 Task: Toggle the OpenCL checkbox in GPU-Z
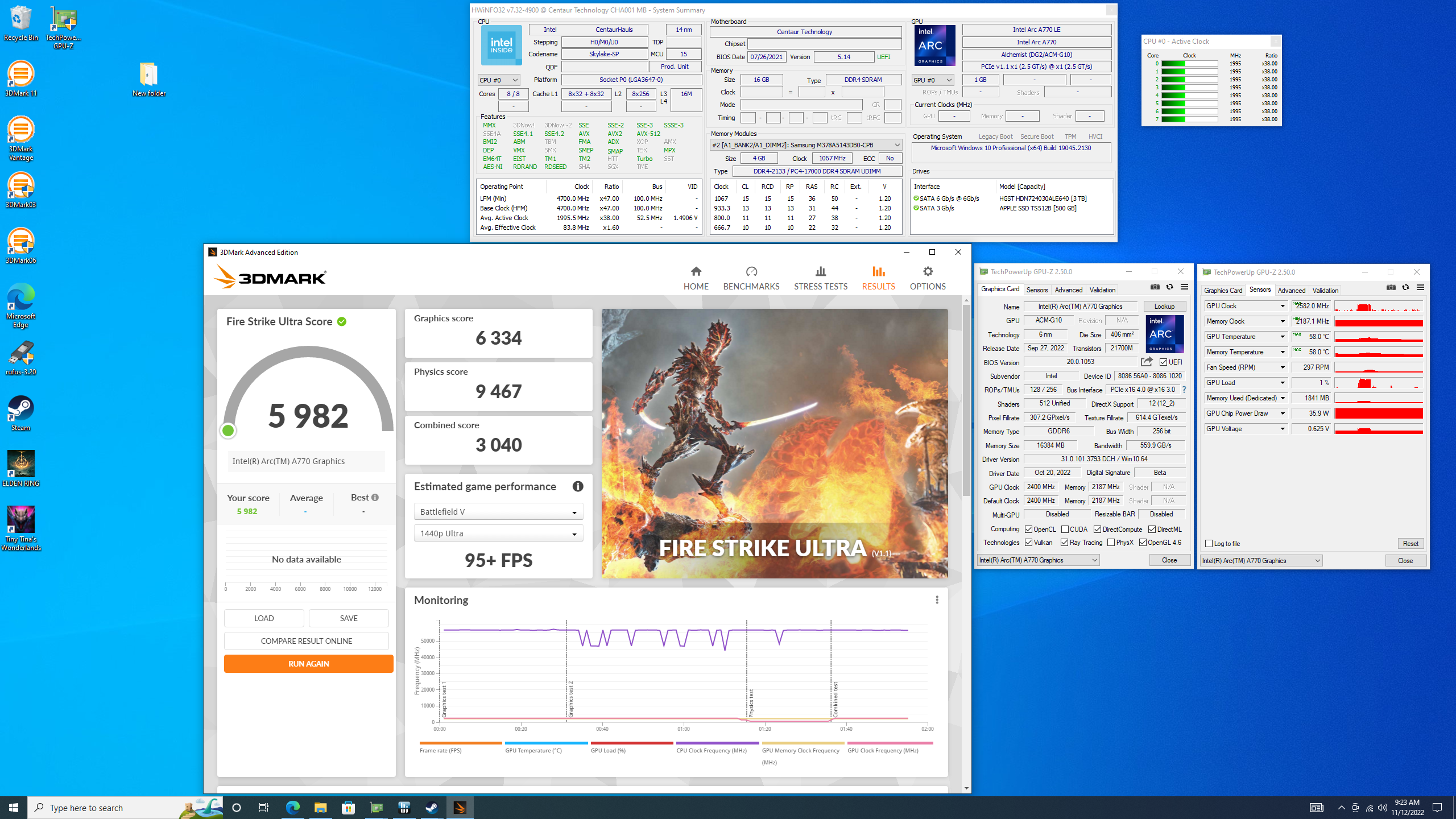[1028, 529]
